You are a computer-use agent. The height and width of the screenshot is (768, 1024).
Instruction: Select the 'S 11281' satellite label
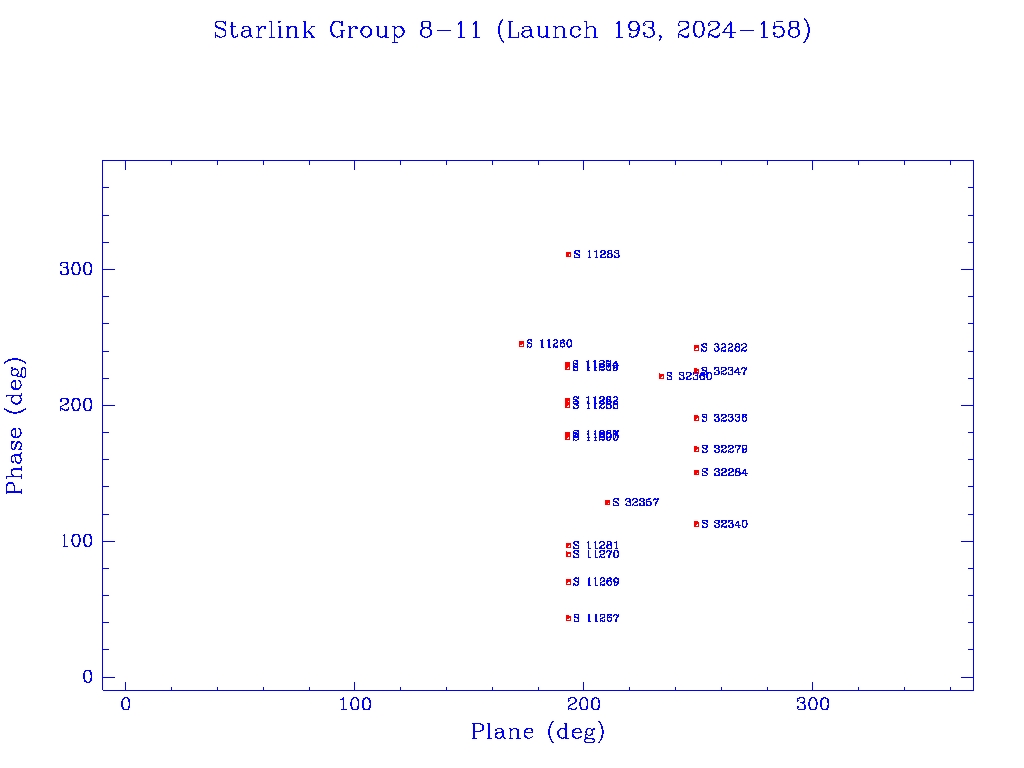click(596, 545)
